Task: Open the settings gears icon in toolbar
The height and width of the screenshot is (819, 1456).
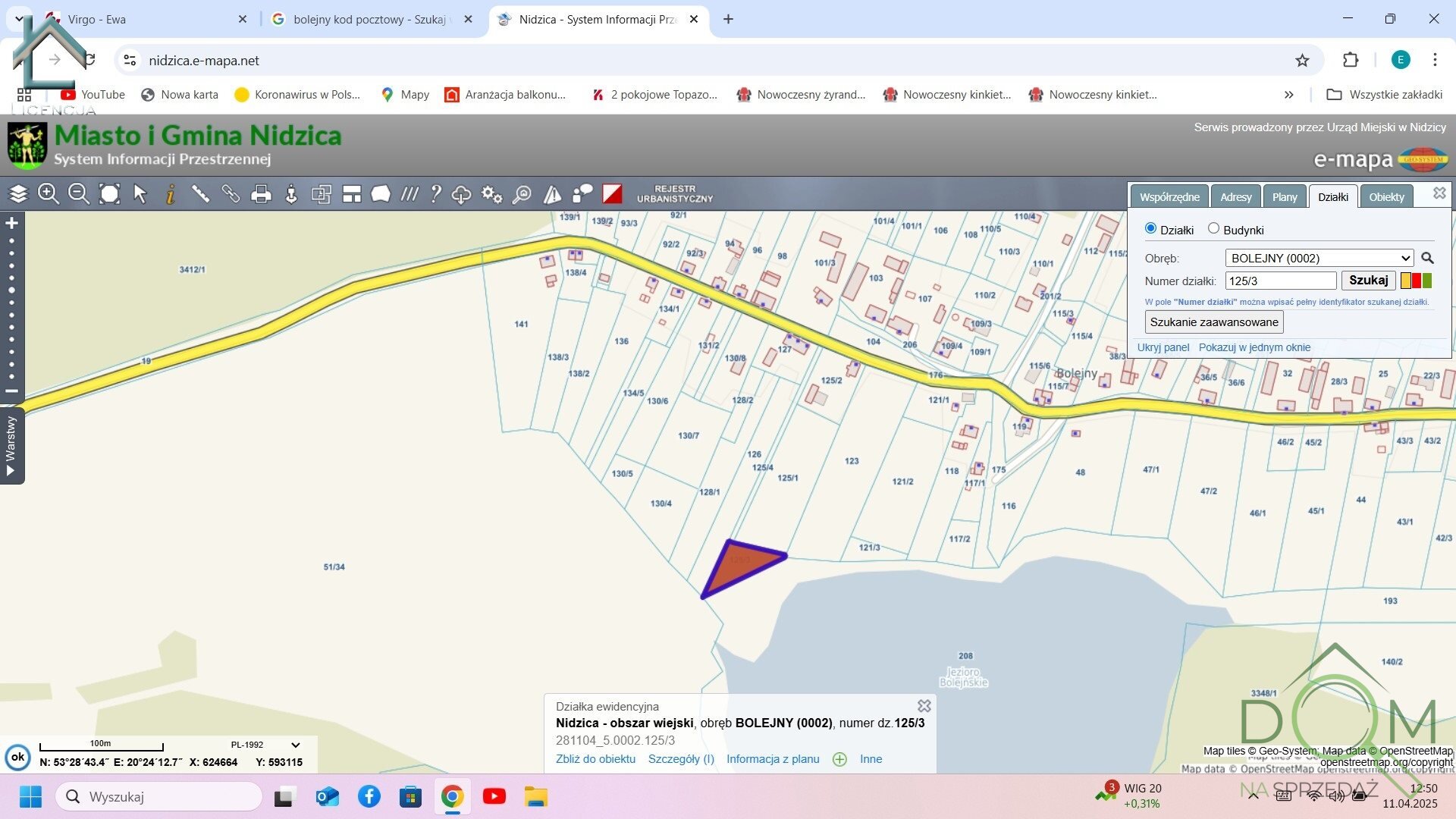Action: tap(491, 194)
